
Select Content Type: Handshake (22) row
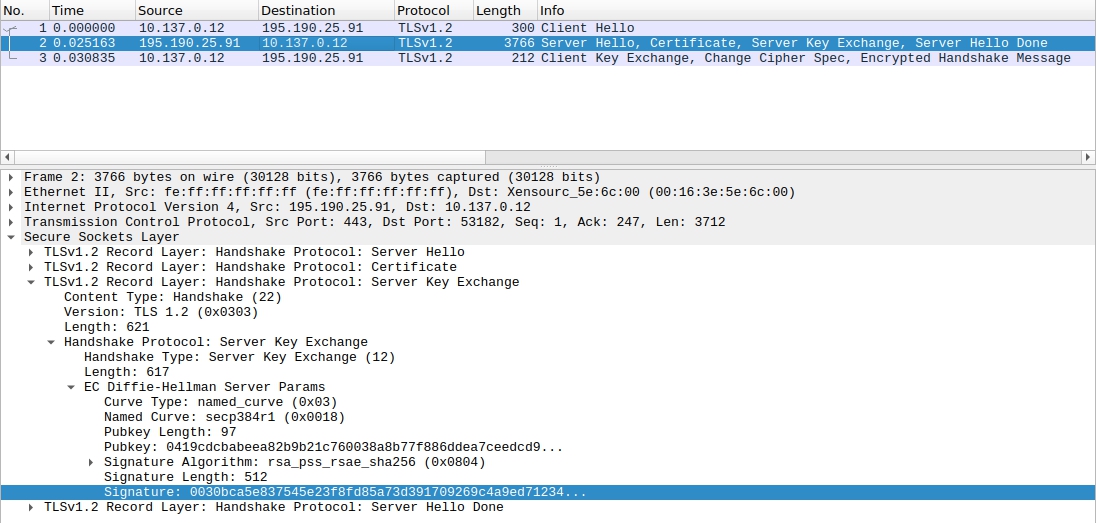point(548,297)
